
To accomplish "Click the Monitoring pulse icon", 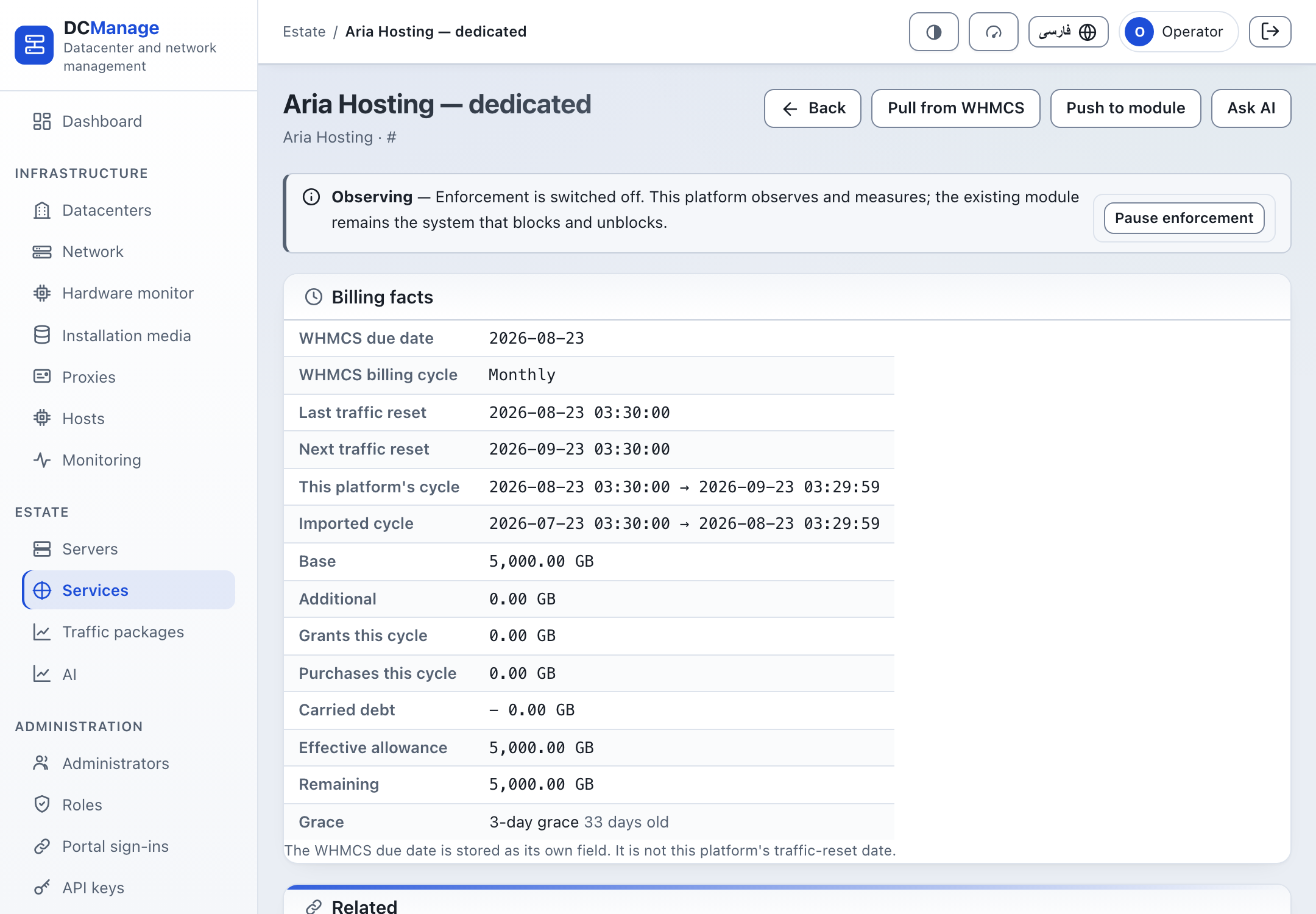I will coord(42,459).
